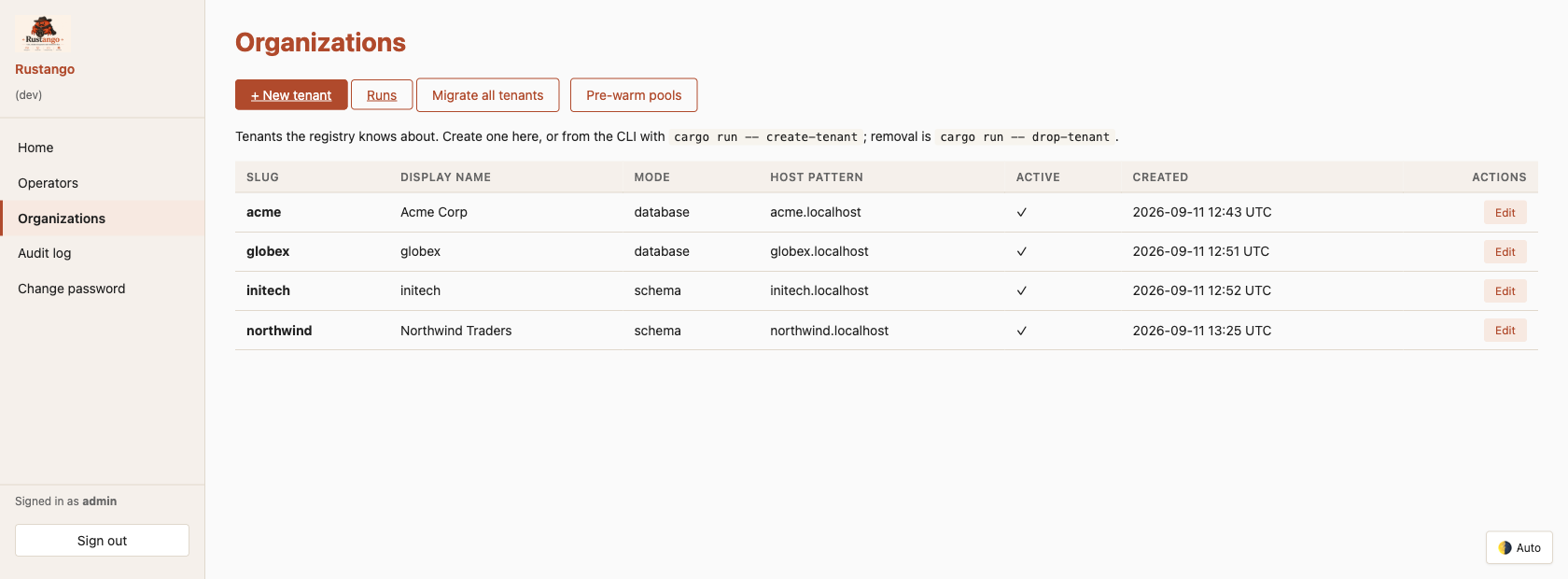
Task: Click the Rustango logo image
Action: [43, 34]
